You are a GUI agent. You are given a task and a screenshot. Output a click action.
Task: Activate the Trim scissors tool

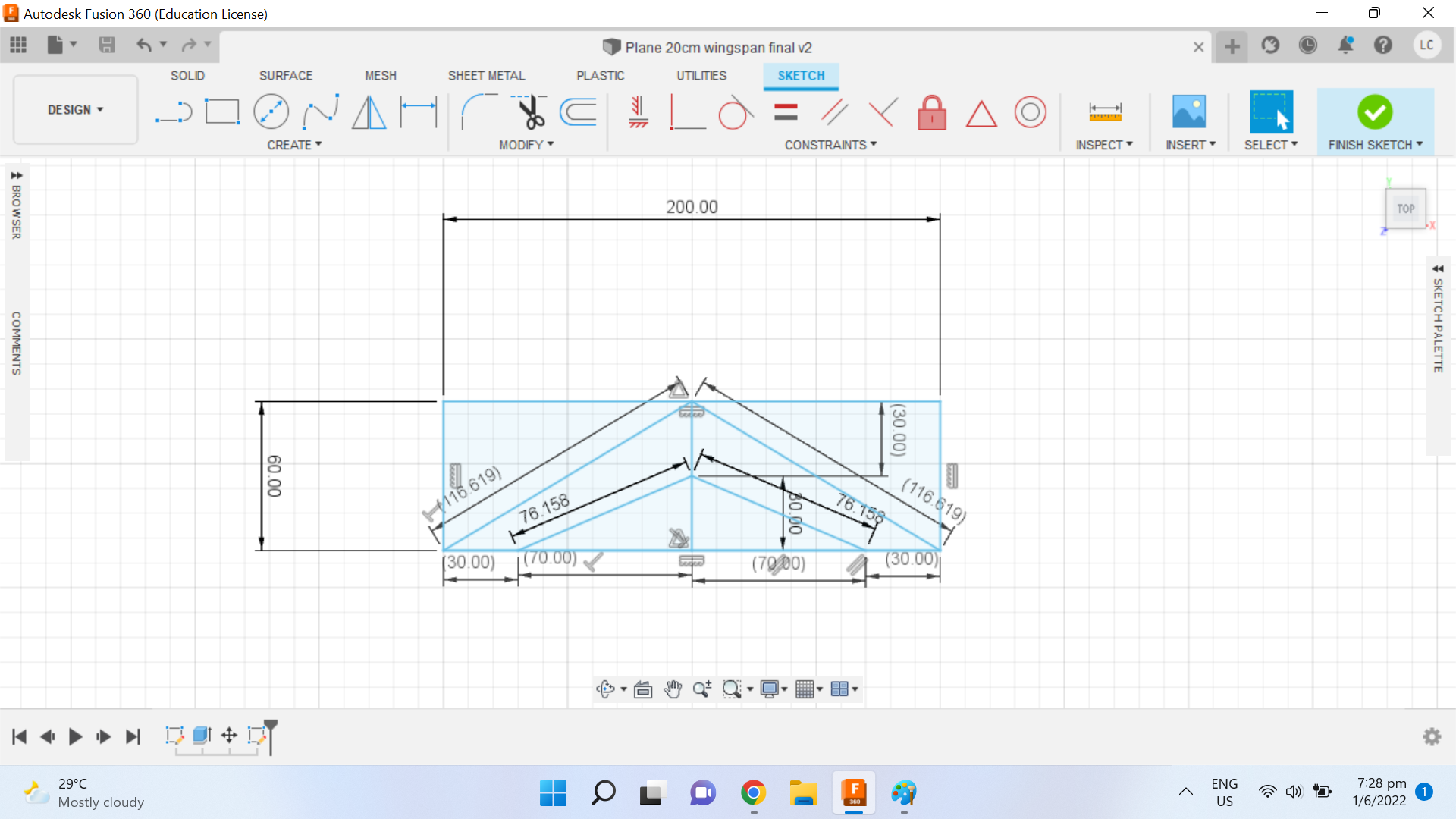(530, 112)
